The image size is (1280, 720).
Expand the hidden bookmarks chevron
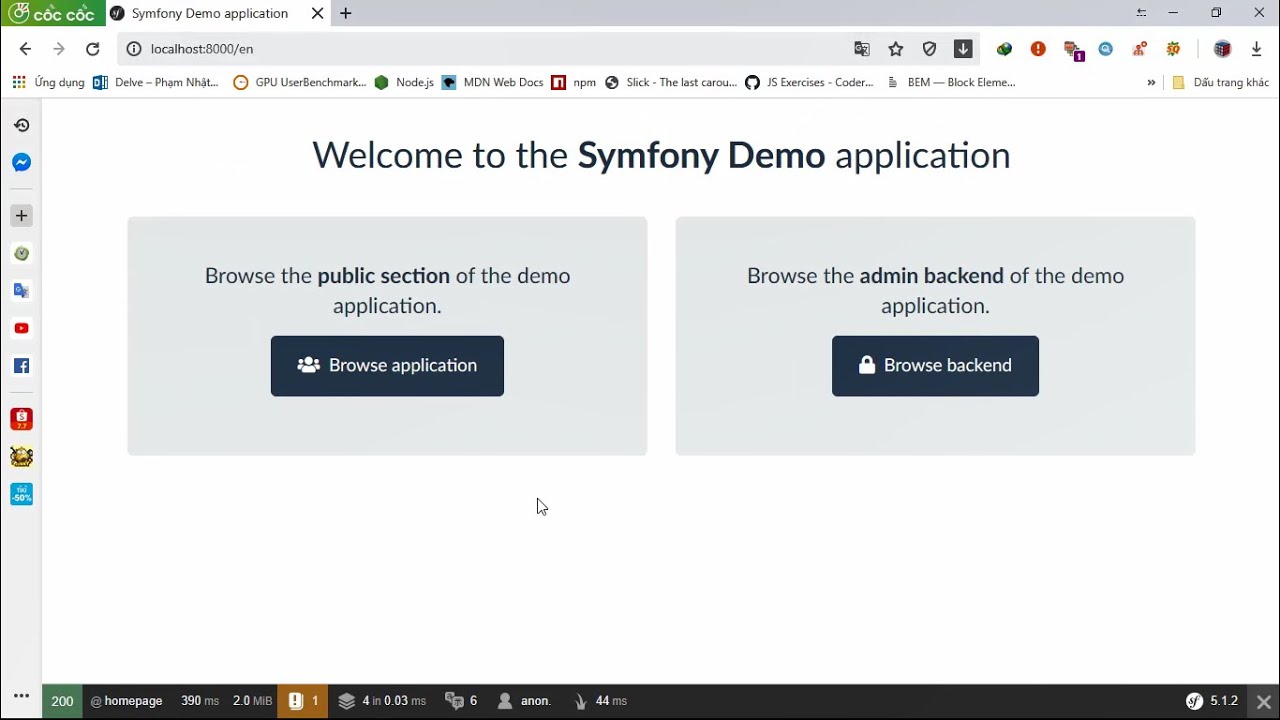click(1151, 83)
